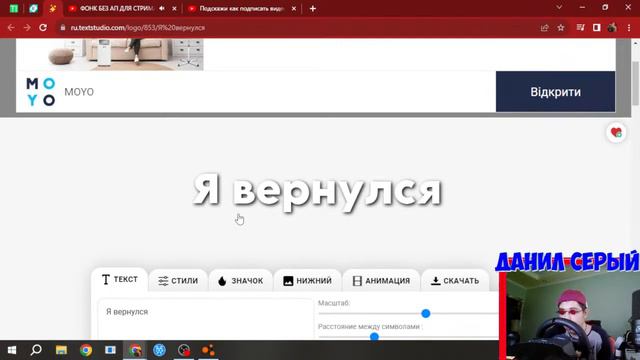The image size is (640, 360).
Task: Click the page vertical scrollbar
Action: click(636, 84)
